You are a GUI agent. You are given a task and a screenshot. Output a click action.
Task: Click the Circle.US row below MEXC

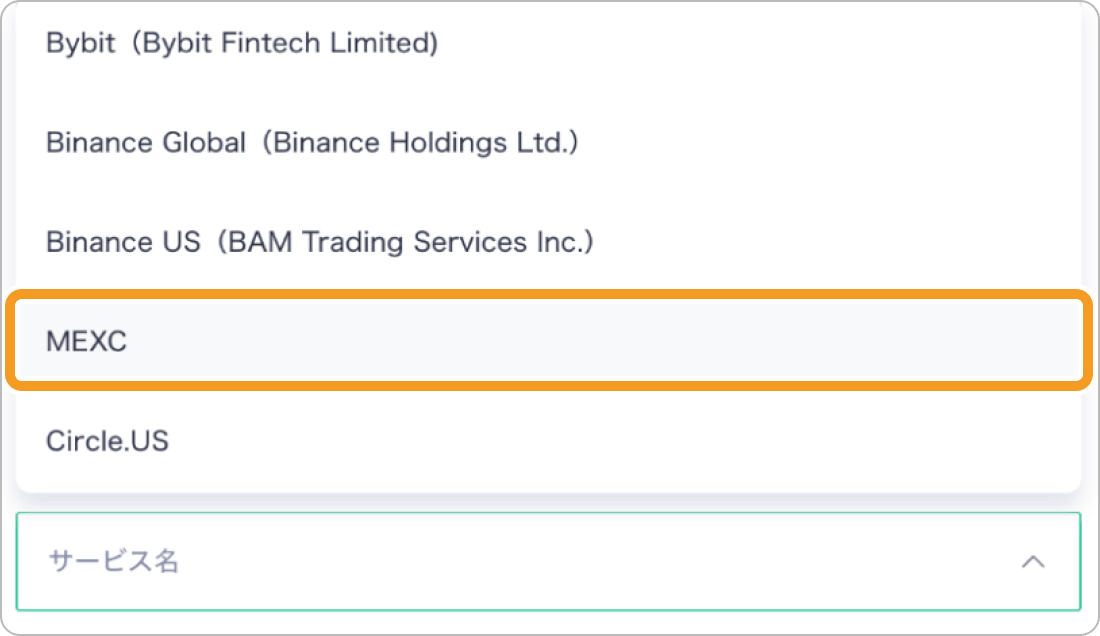pyautogui.click(x=107, y=441)
